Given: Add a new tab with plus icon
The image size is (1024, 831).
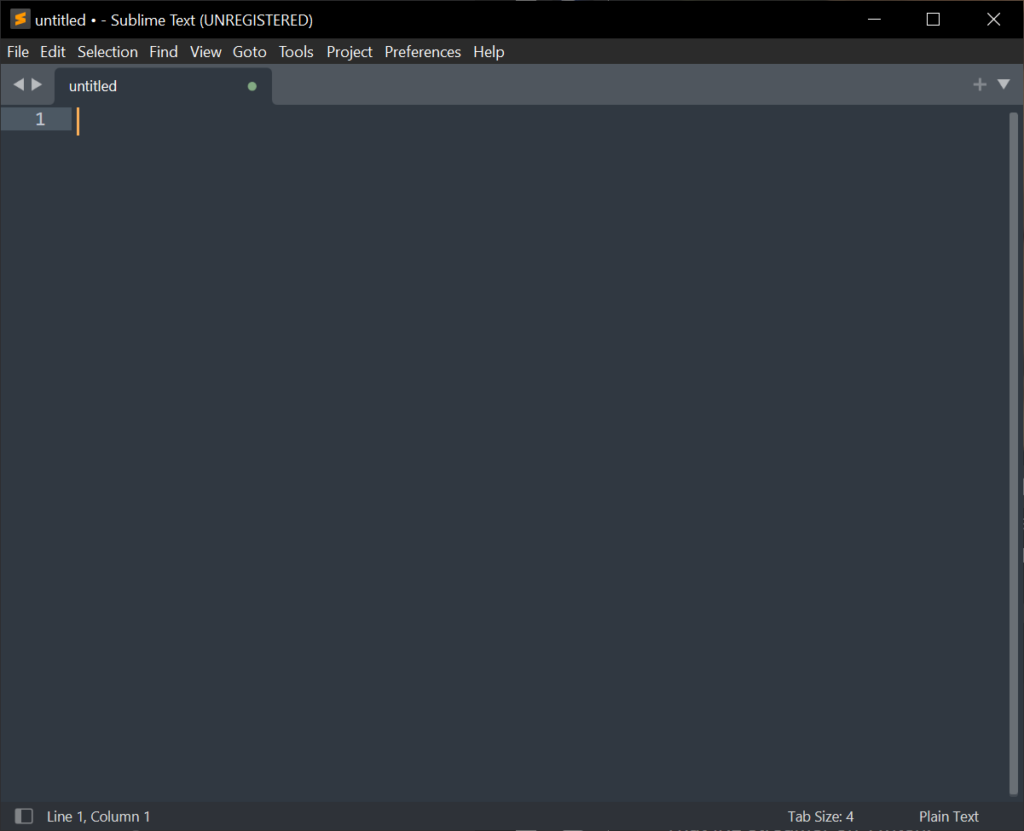Looking at the screenshot, I should [979, 84].
